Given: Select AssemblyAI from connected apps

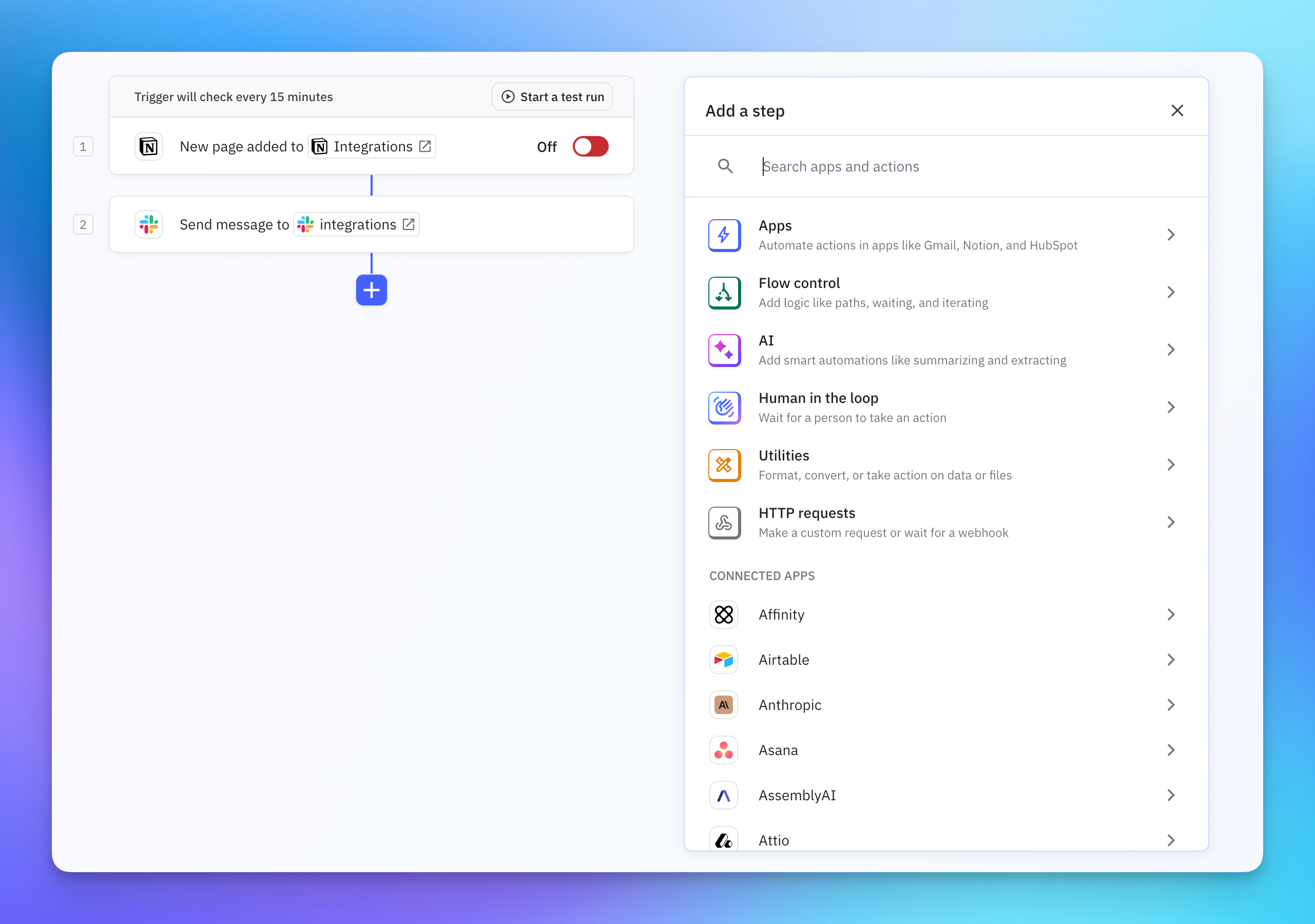Looking at the screenshot, I should tap(797, 795).
